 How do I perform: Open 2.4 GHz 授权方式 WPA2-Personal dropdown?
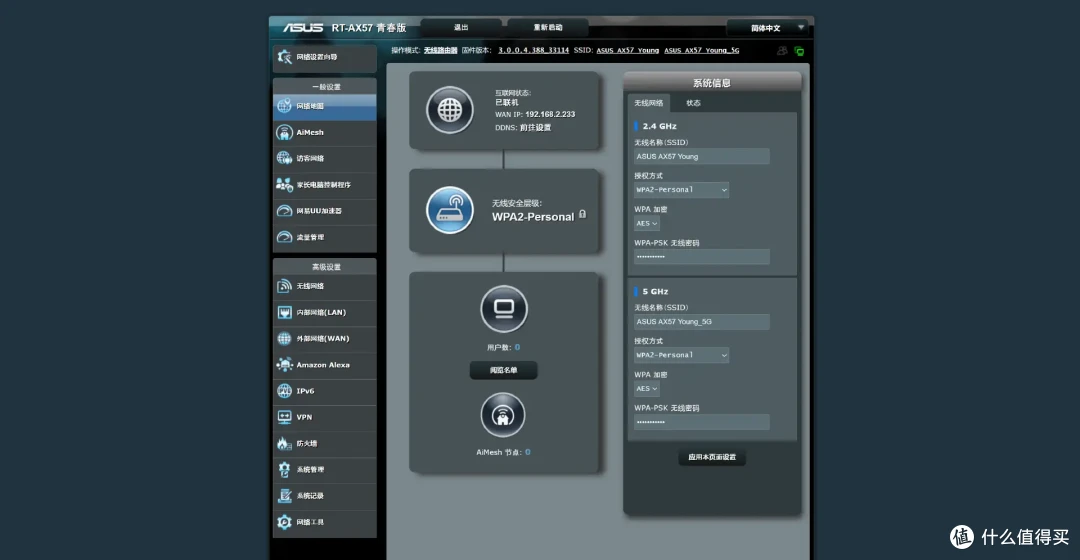[681, 189]
